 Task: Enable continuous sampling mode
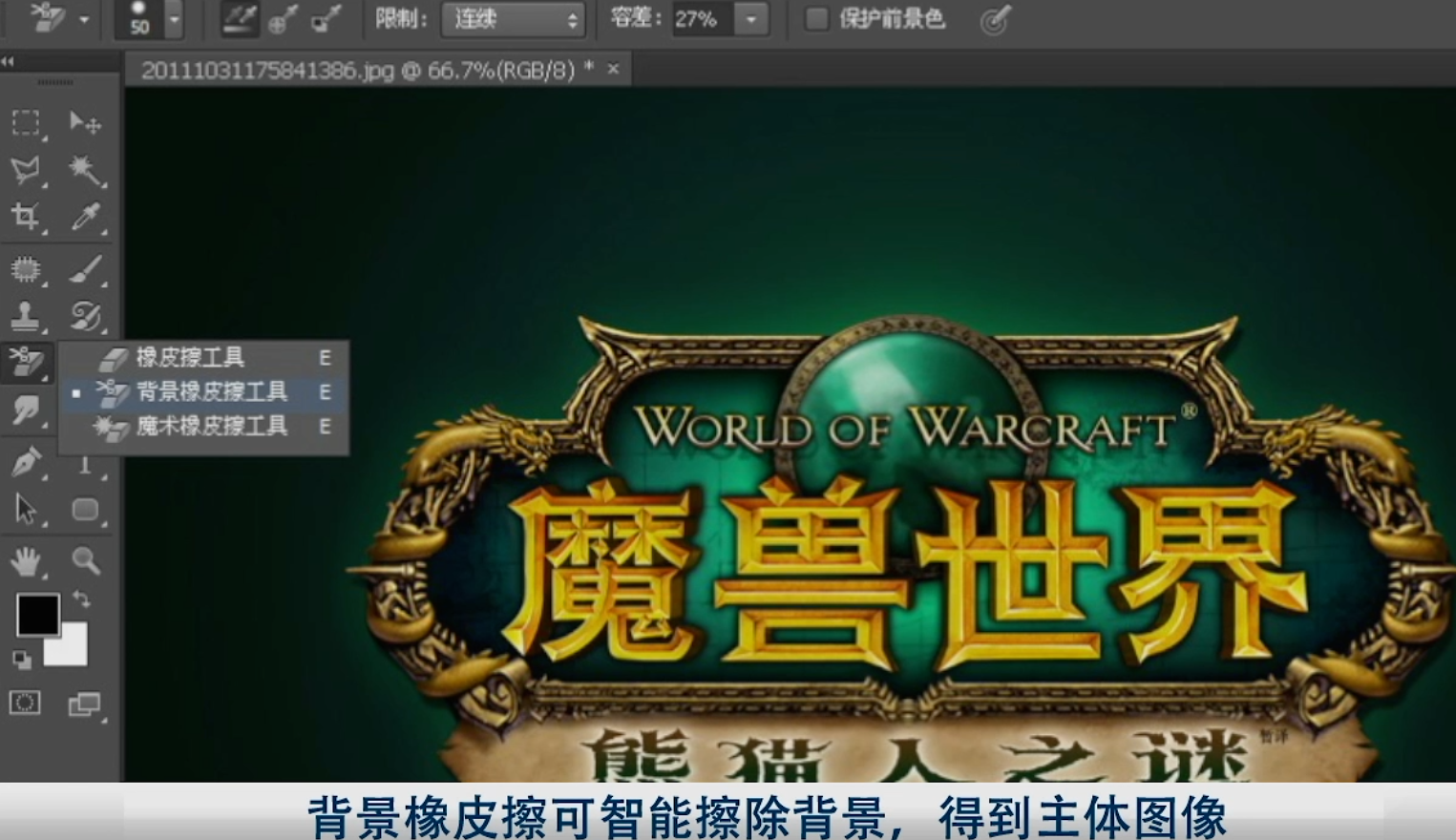(x=239, y=19)
